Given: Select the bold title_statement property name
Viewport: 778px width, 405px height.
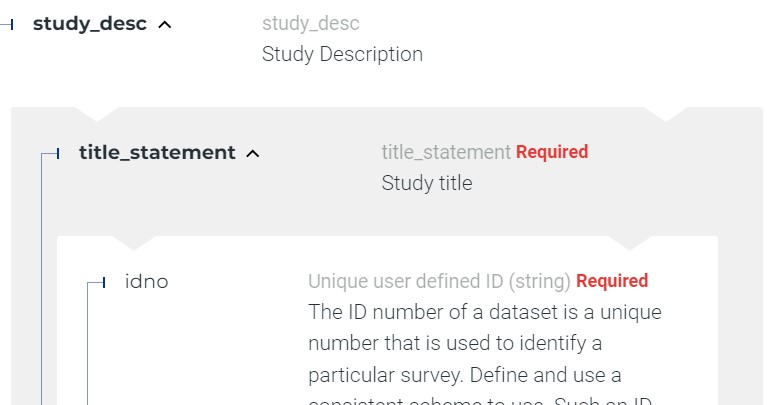Looking at the screenshot, I should pos(157,153).
